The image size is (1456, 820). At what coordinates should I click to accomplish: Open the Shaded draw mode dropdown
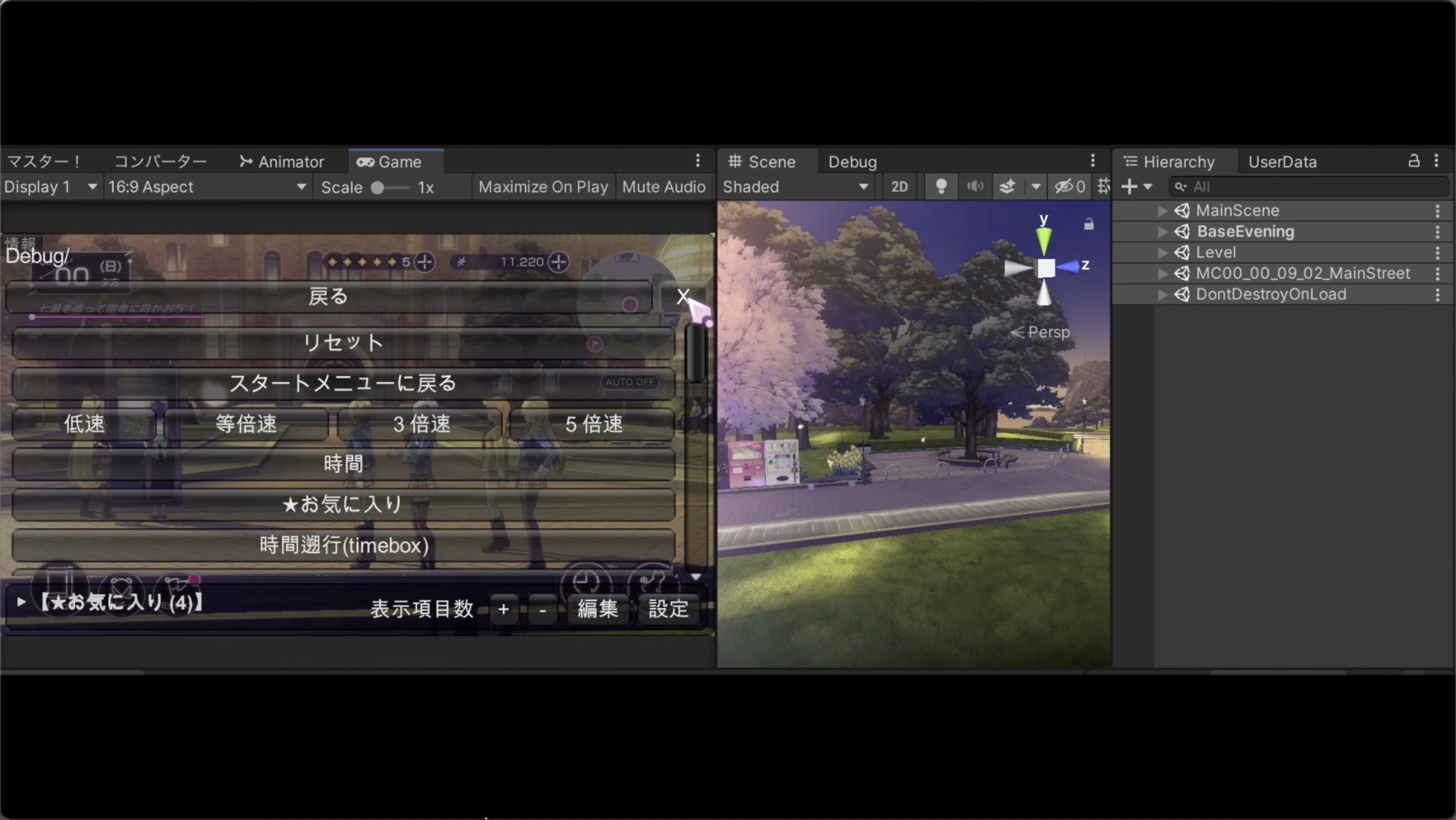tap(795, 187)
